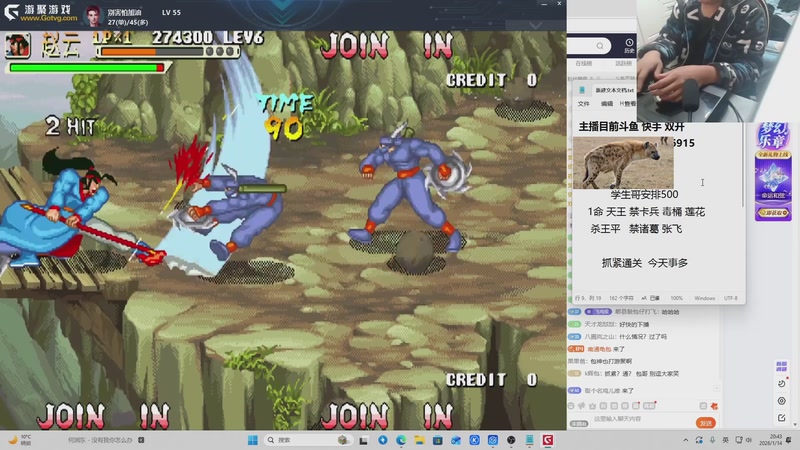The height and width of the screenshot is (450, 800).
Task: Click the chat message '什么情况? 过了吗'
Action: (x=643, y=337)
